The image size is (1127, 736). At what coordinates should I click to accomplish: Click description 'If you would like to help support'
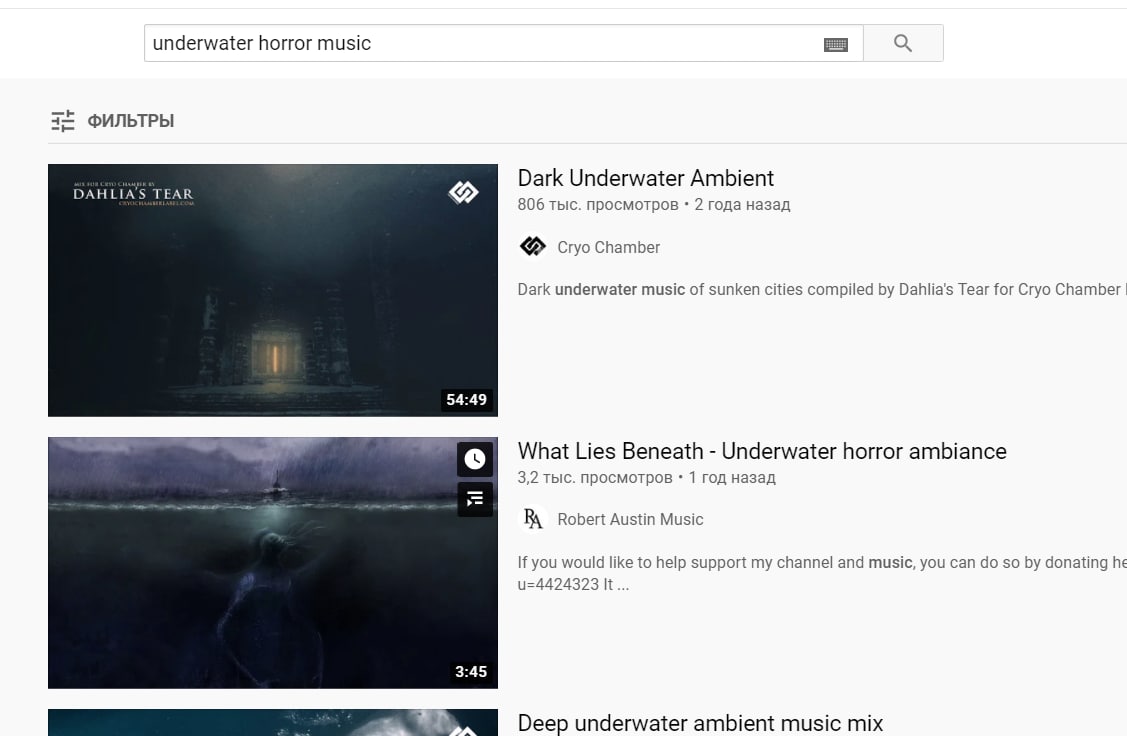tap(632, 562)
